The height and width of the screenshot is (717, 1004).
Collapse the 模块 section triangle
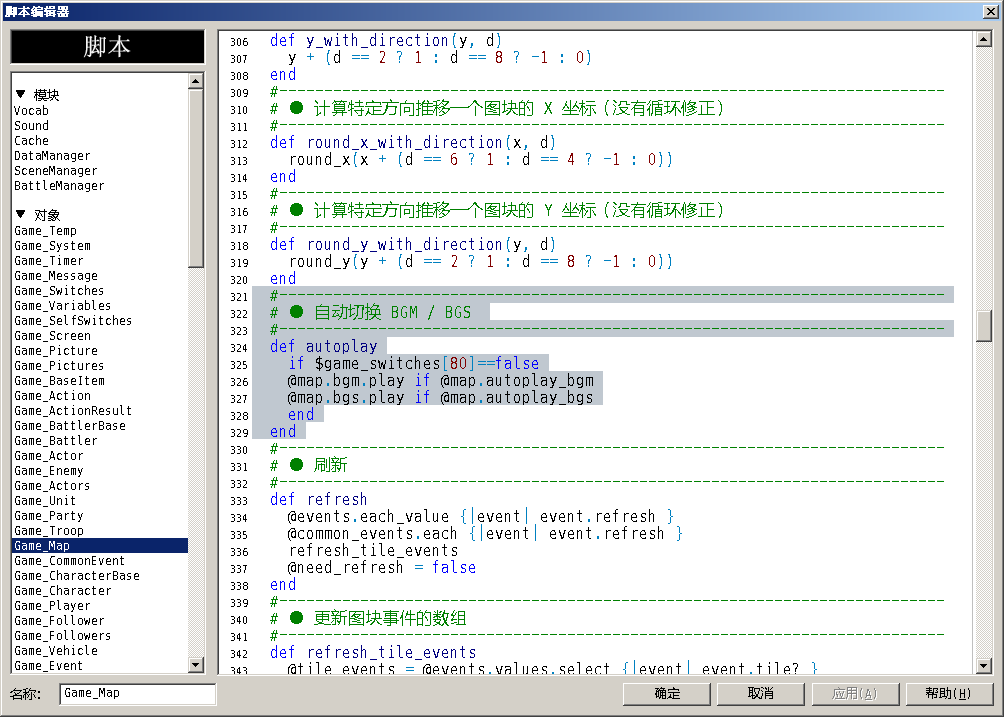click(x=20, y=94)
